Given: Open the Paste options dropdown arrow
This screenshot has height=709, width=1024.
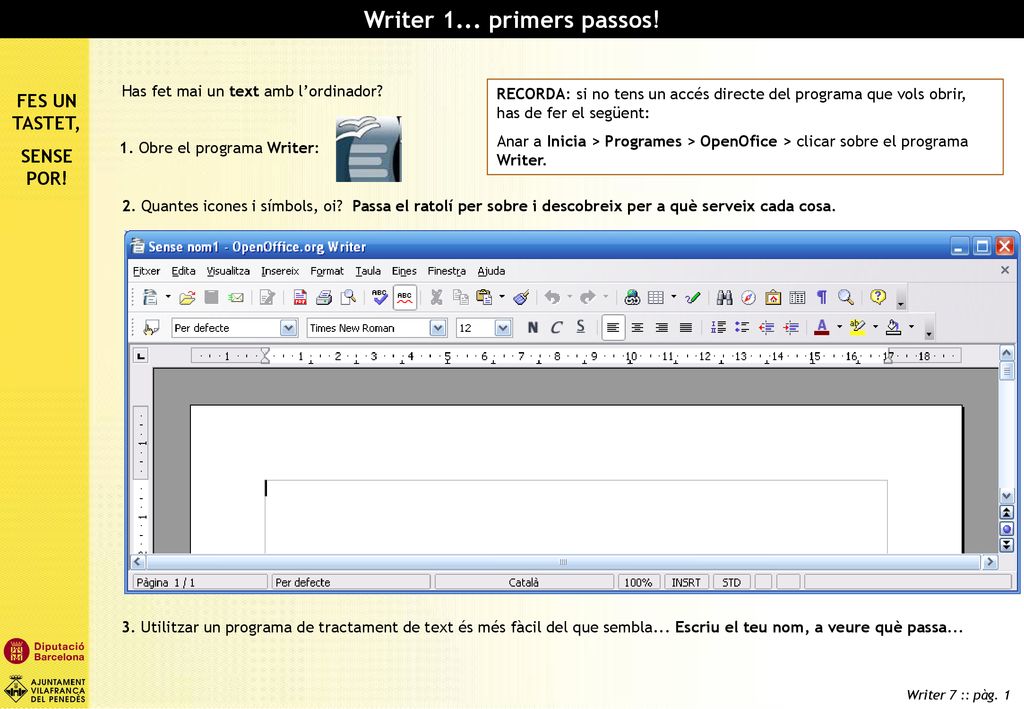Looking at the screenshot, I should (502, 297).
